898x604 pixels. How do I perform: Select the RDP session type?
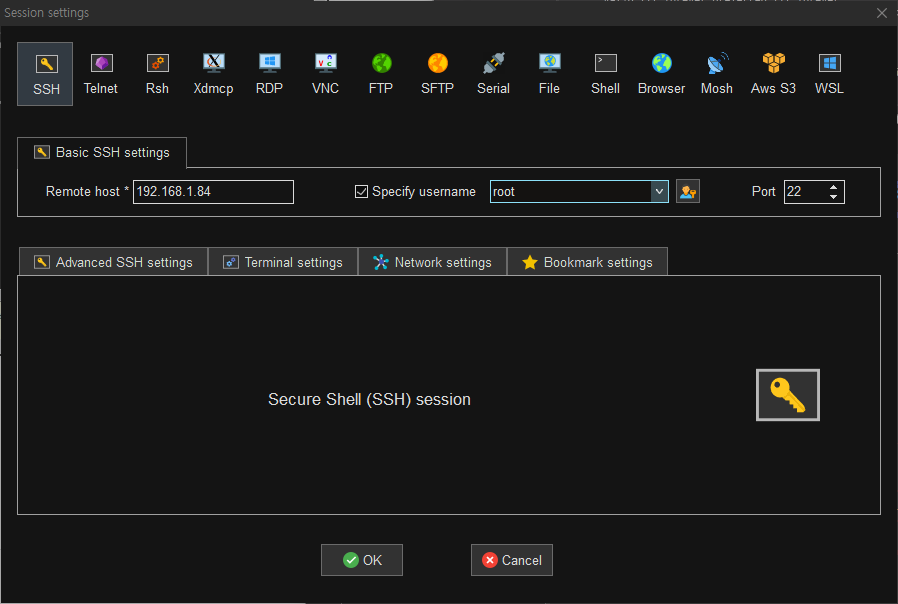click(x=269, y=74)
